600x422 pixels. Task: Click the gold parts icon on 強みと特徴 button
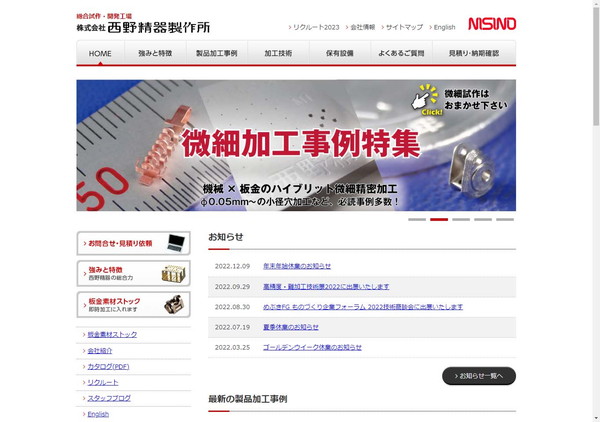[x=174, y=274]
